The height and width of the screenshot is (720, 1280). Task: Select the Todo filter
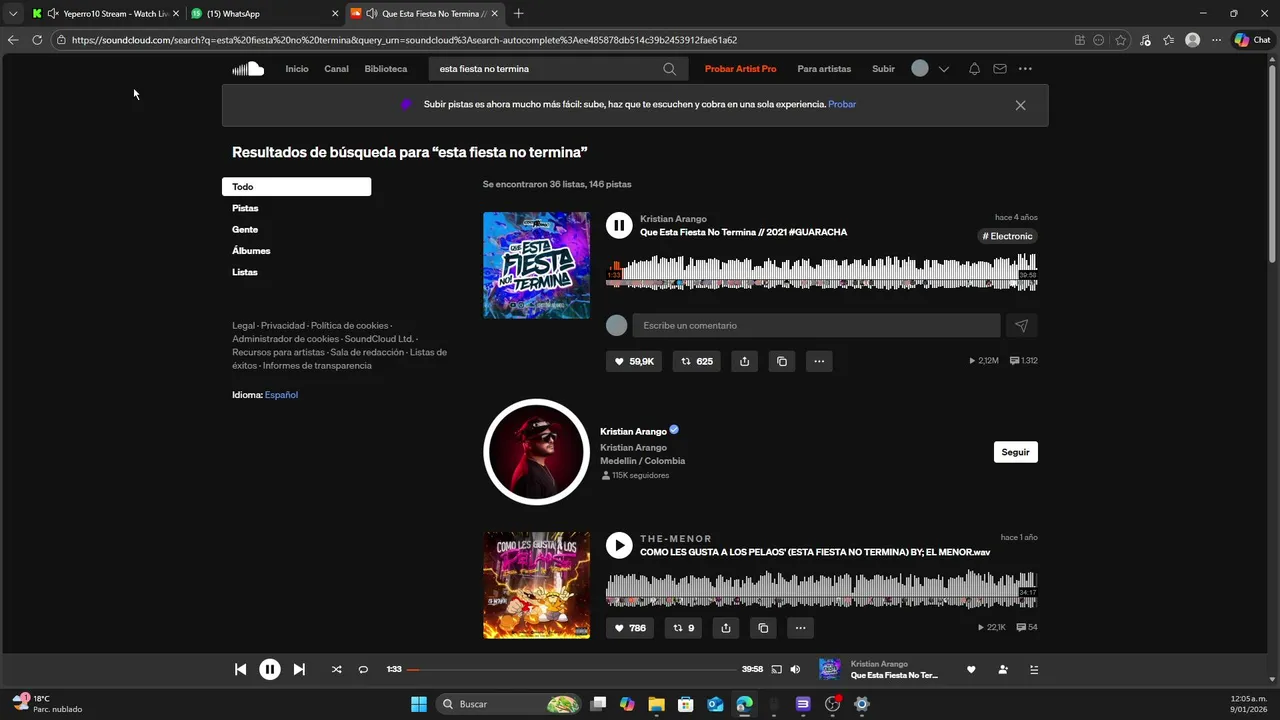pyautogui.click(x=296, y=187)
